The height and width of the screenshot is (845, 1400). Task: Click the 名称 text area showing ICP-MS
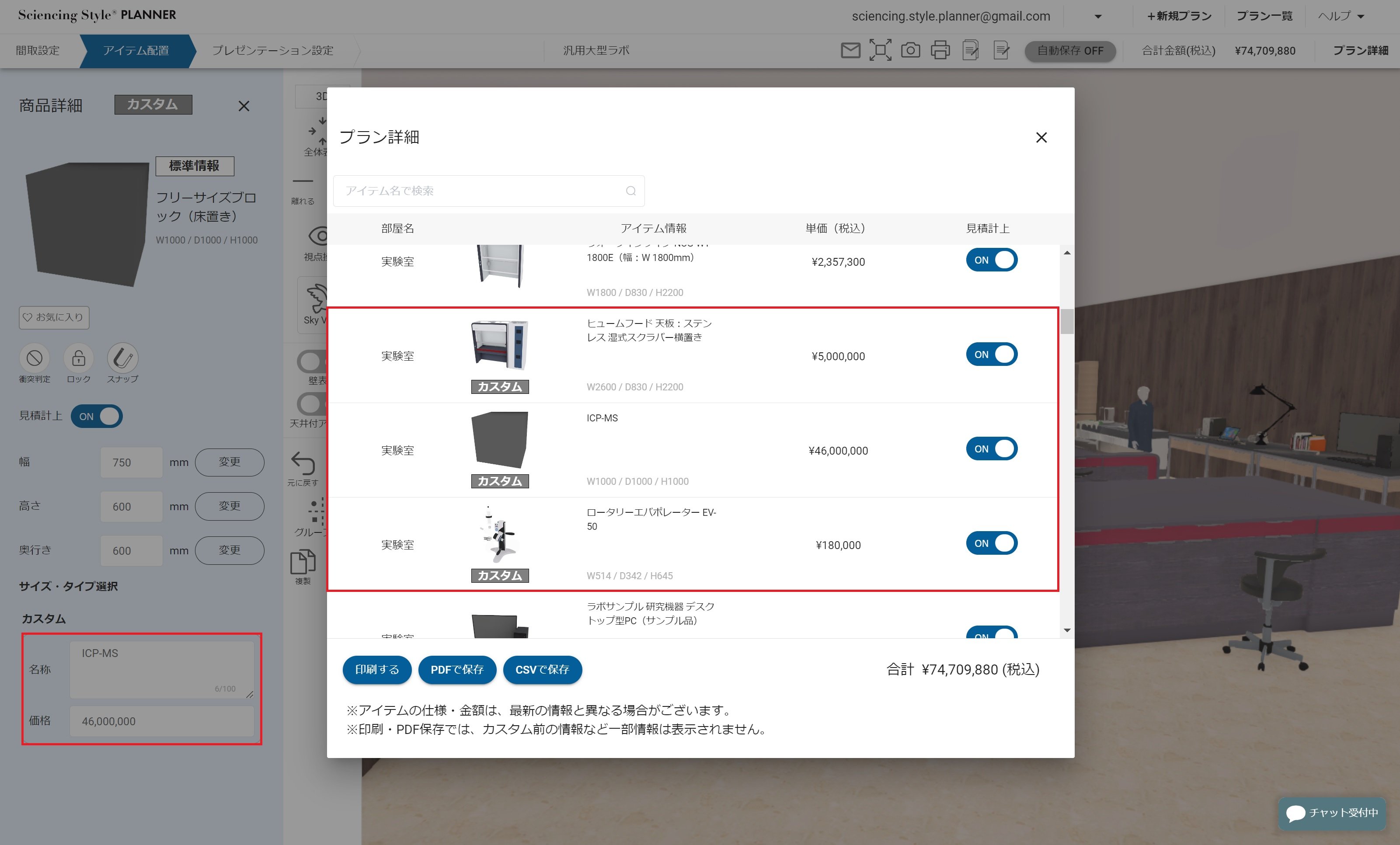162,670
